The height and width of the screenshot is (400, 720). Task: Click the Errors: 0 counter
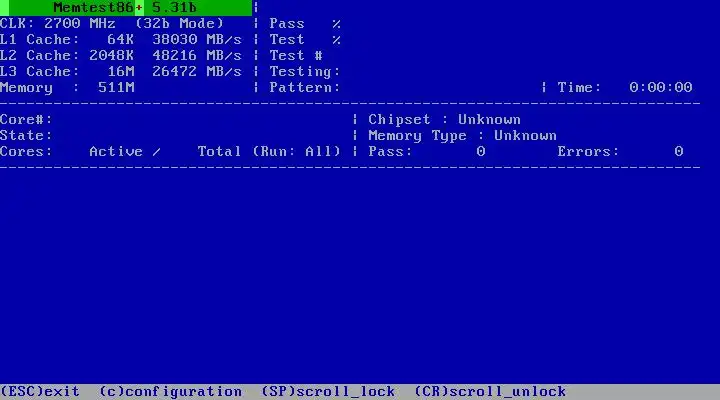tap(620, 152)
